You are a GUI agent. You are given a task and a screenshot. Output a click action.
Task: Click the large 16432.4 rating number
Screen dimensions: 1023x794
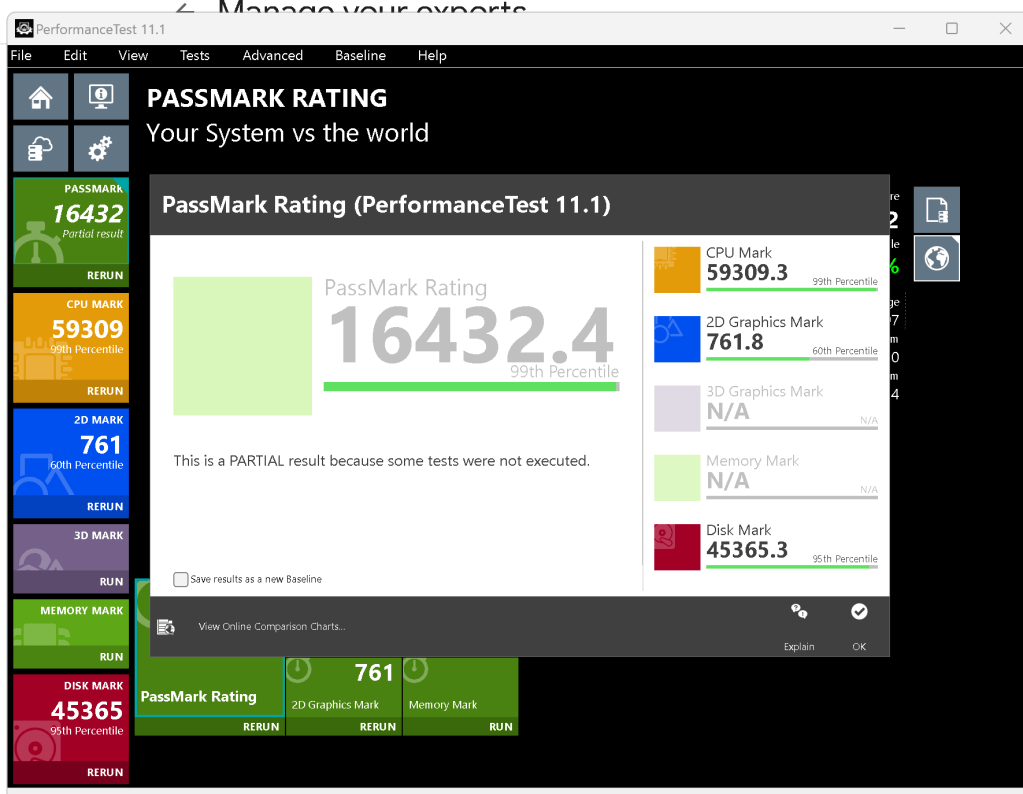pyautogui.click(x=470, y=335)
